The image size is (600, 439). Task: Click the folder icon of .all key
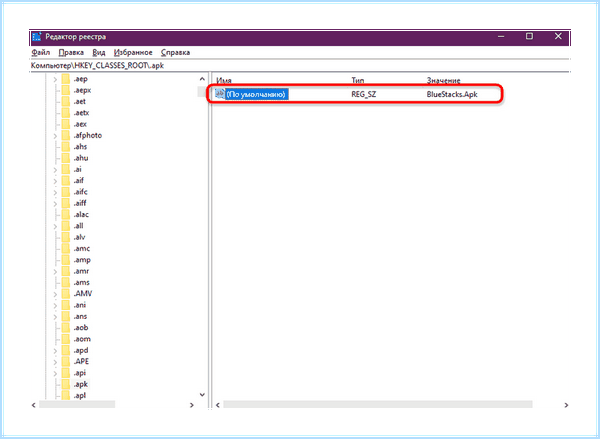pos(66,226)
